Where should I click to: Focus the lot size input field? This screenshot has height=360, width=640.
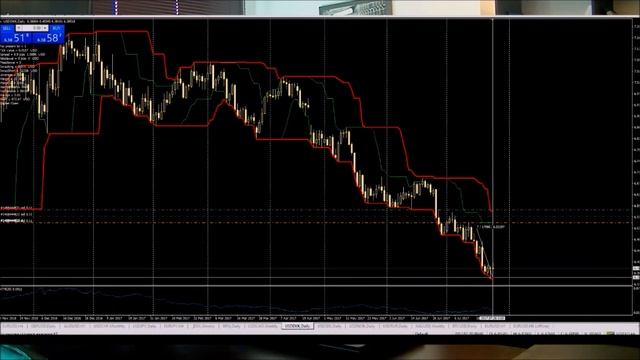pos(32,28)
